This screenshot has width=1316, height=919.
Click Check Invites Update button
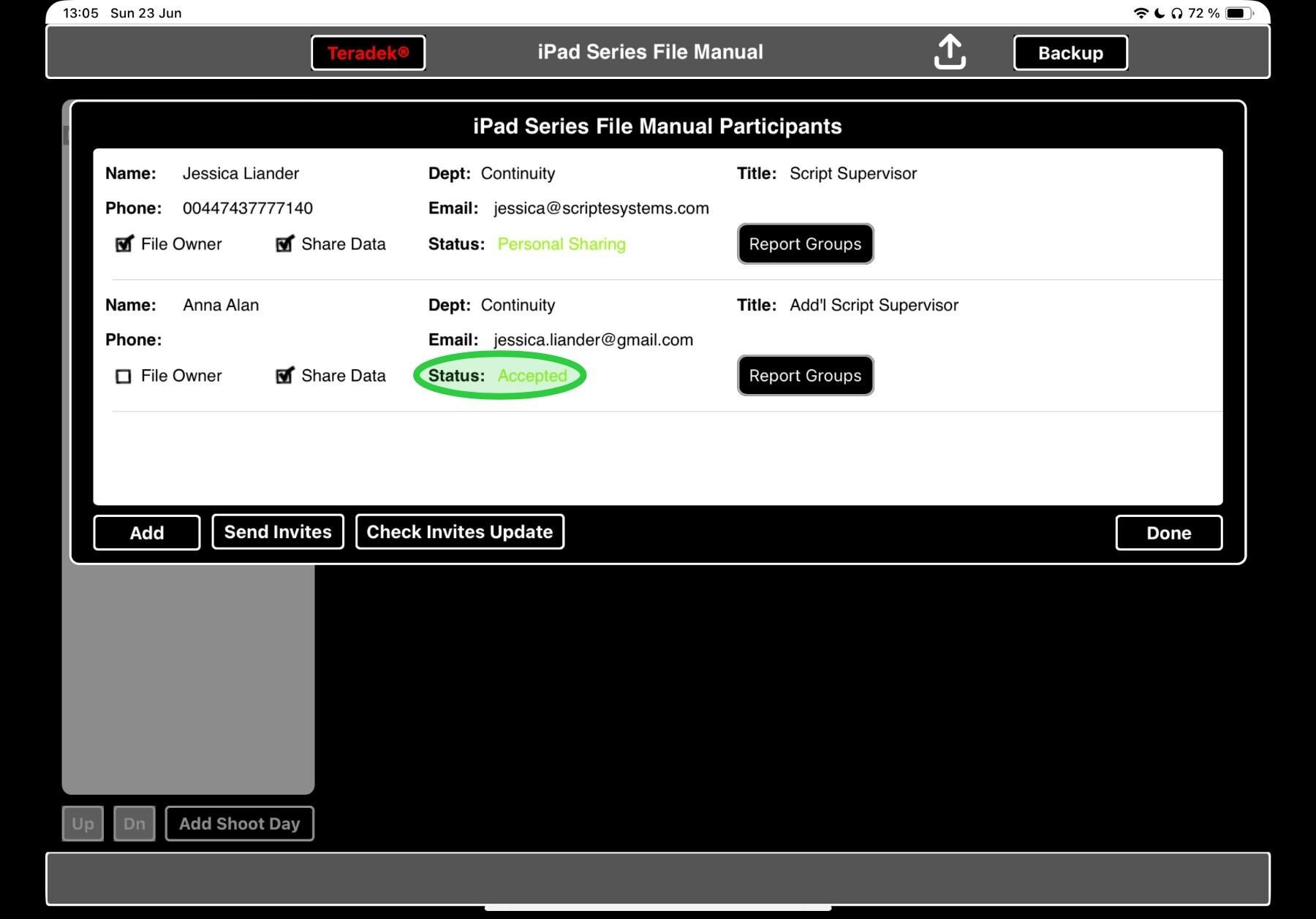(460, 532)
